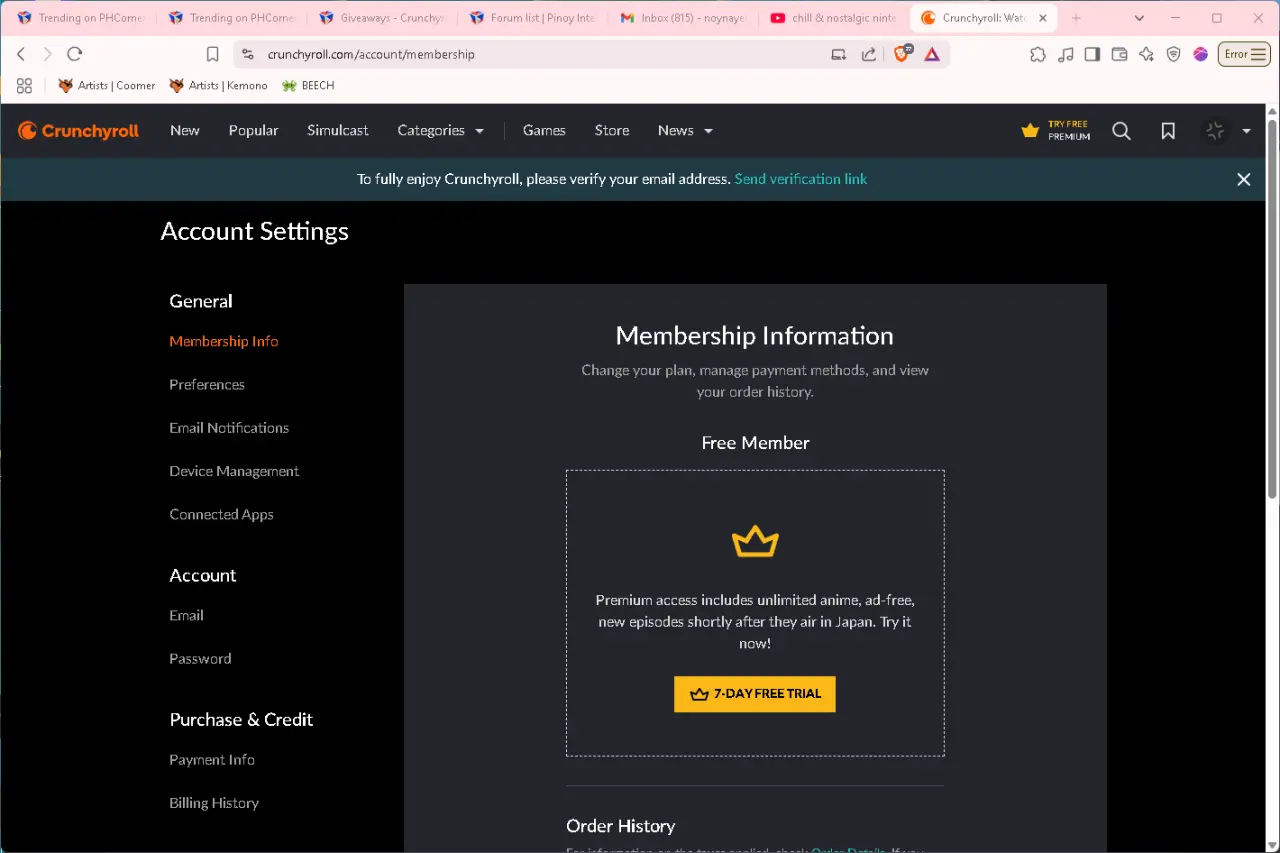The width and height of the screenshot is (1280, 853).
Task: Open the Simulcast menu item
Action: coord(338,130)
